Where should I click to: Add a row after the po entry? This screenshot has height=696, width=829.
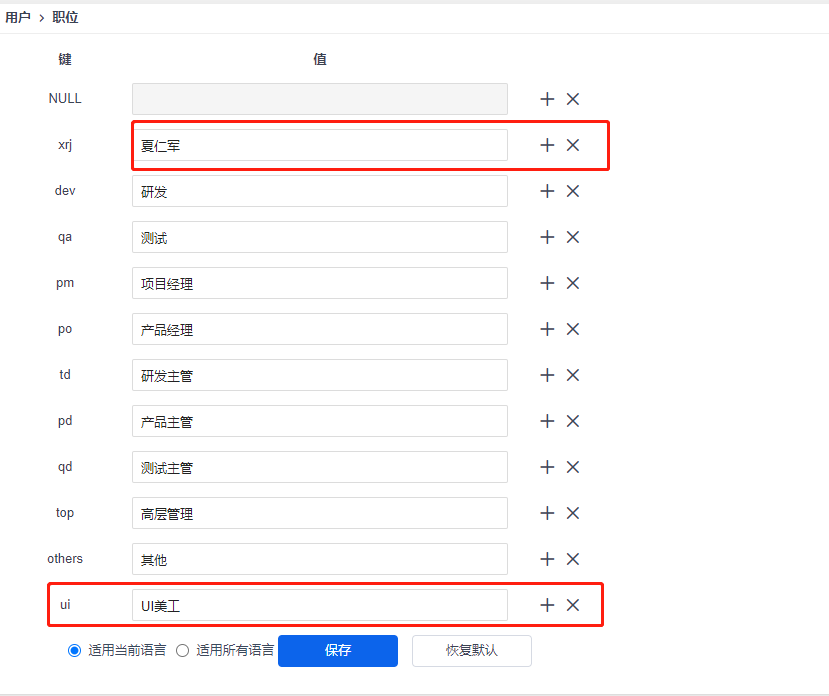(x=547, y=329)
